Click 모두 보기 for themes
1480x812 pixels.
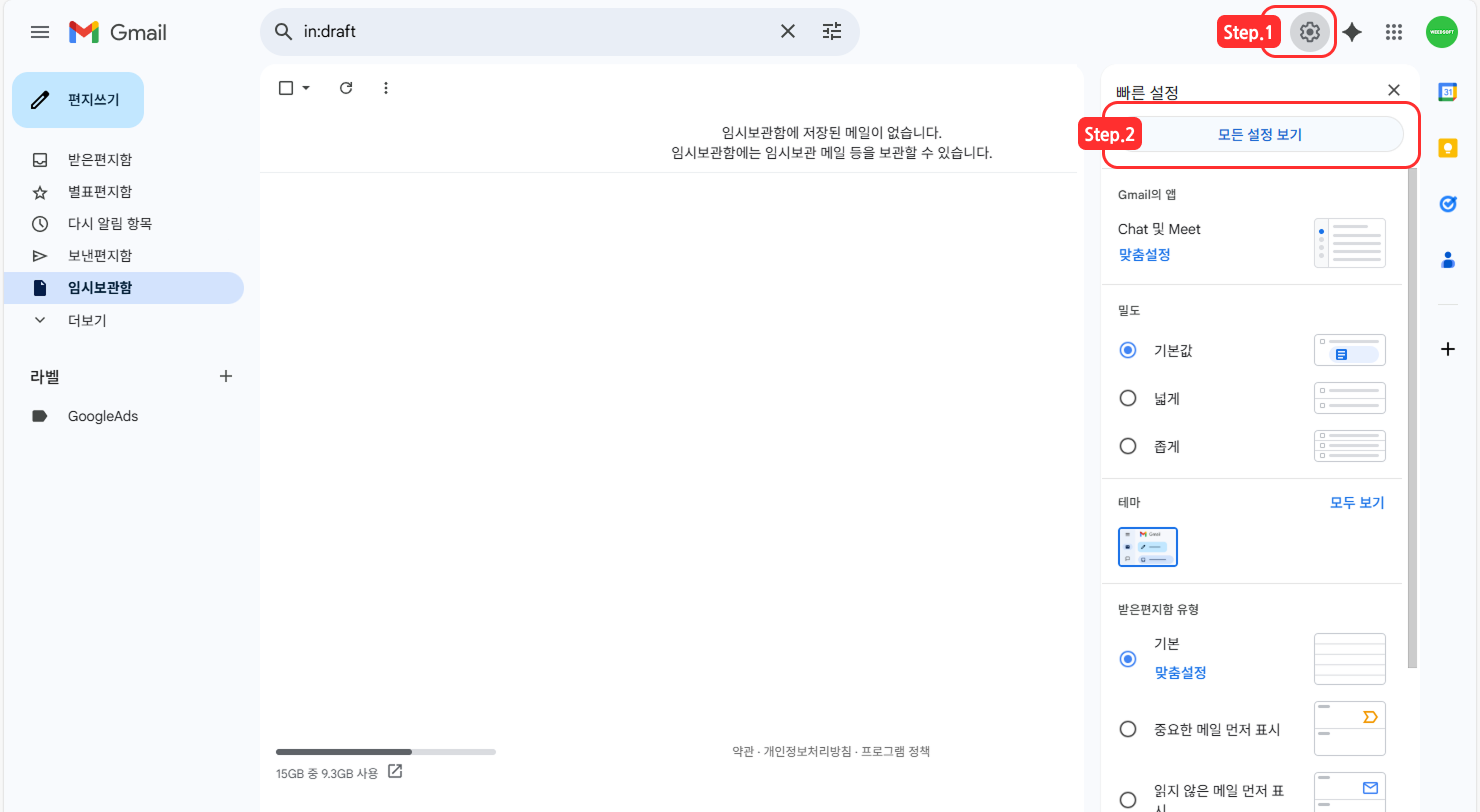pos(1357,502)
